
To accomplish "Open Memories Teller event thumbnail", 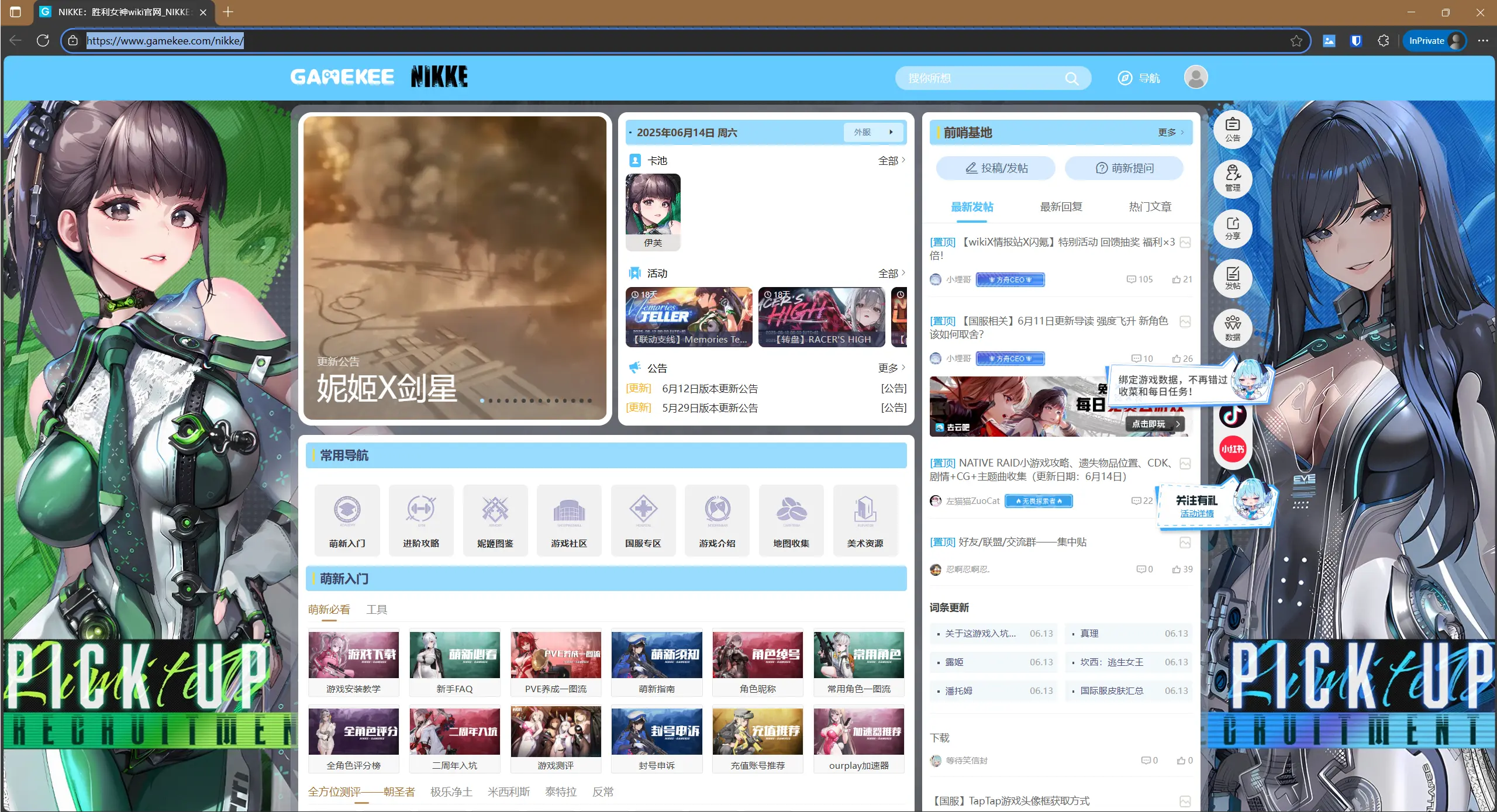I will click(x=689, y=316).
